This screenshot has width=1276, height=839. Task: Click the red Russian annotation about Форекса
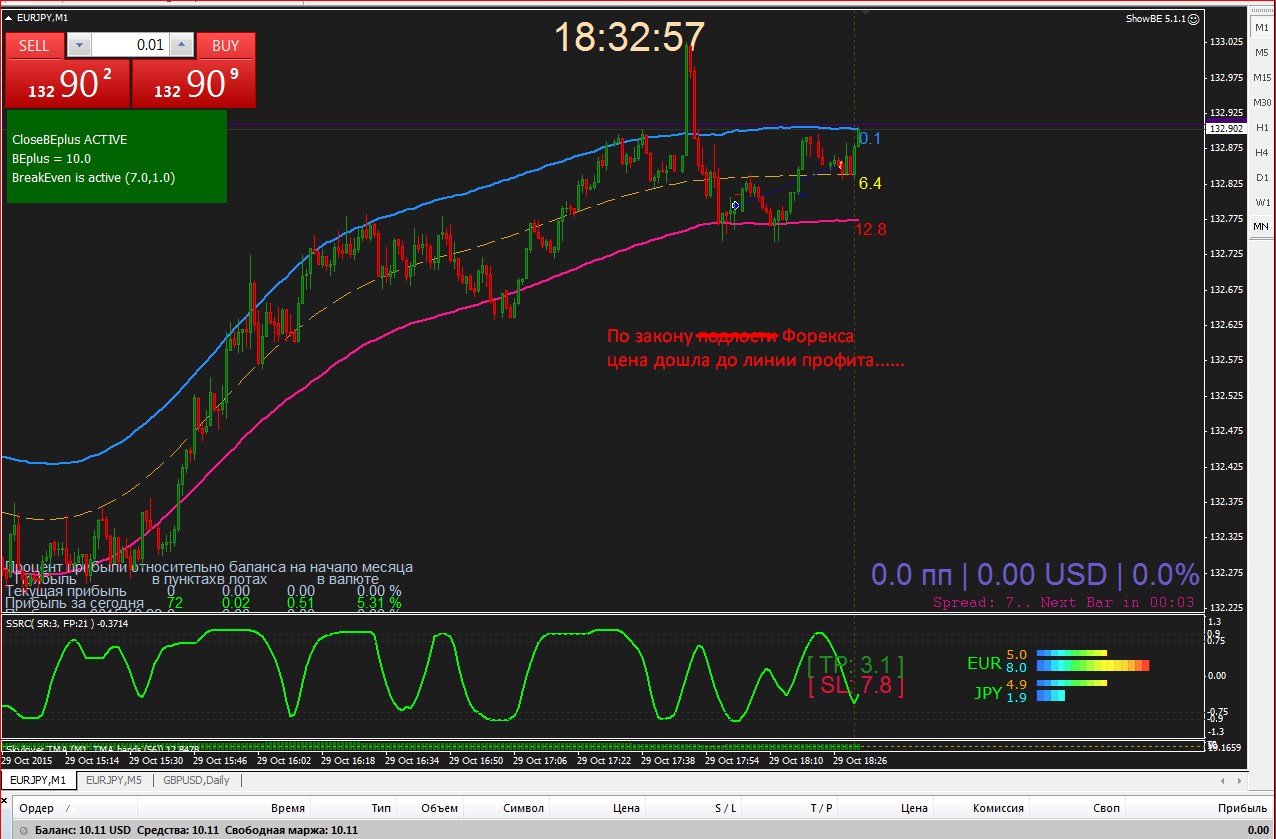click(x=756, y=348)
